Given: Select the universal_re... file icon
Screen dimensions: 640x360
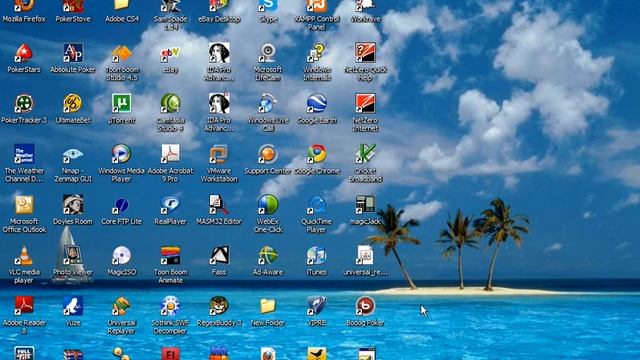Looking at the screenshot, I should click(x=365, y=256).
